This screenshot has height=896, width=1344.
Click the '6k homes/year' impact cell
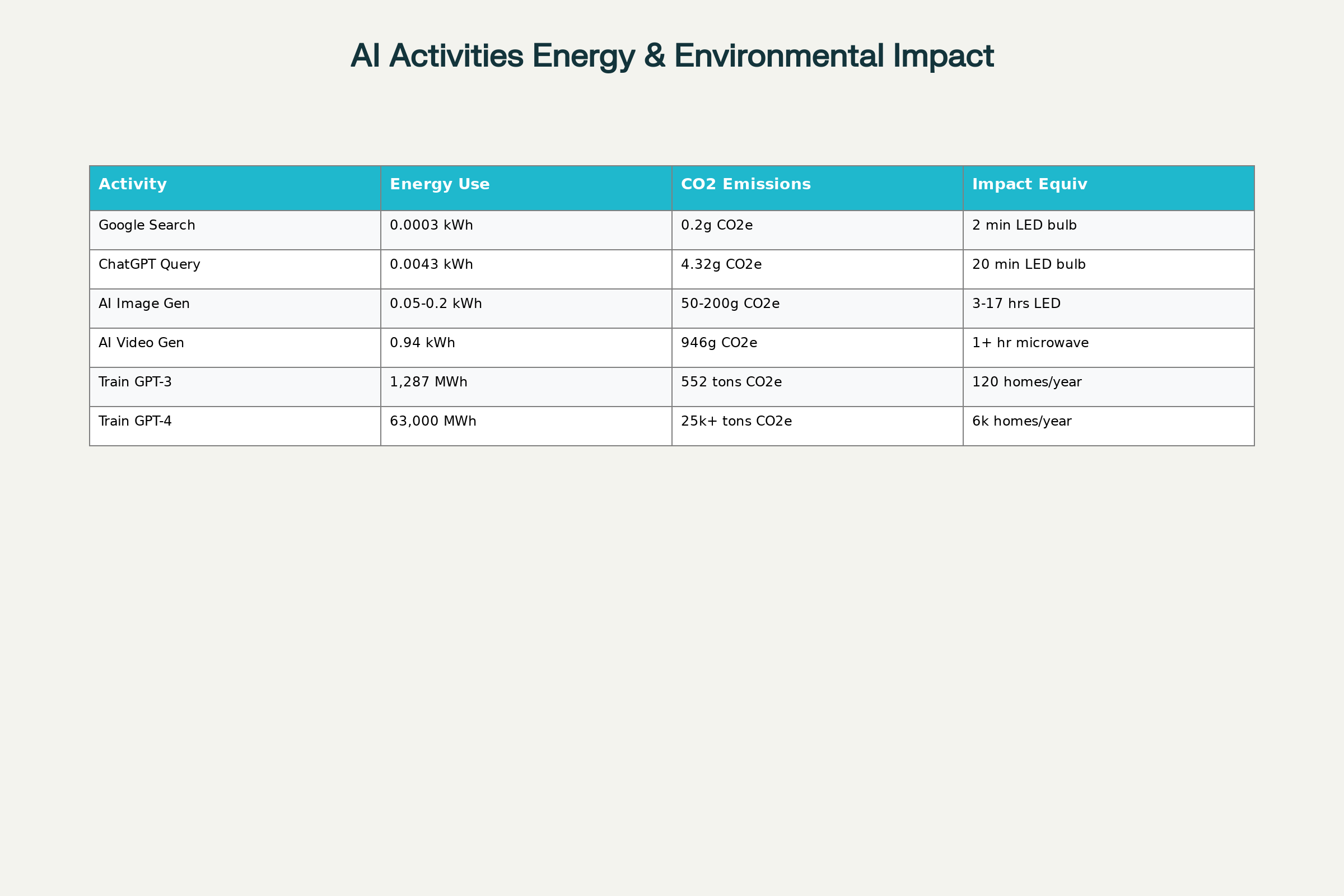[1021, 422]
